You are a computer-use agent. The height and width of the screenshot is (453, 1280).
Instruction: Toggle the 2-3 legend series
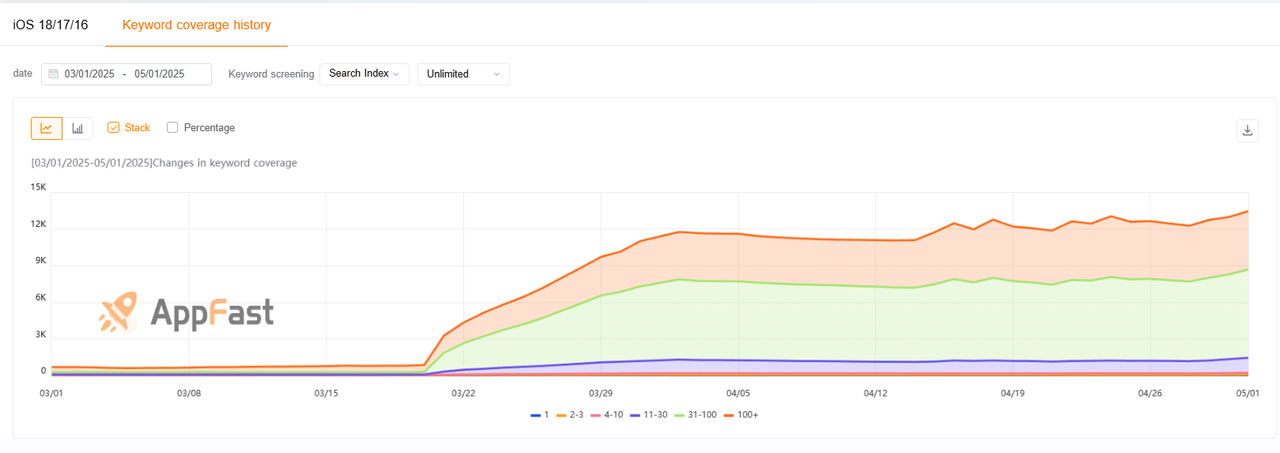point(568,414)
